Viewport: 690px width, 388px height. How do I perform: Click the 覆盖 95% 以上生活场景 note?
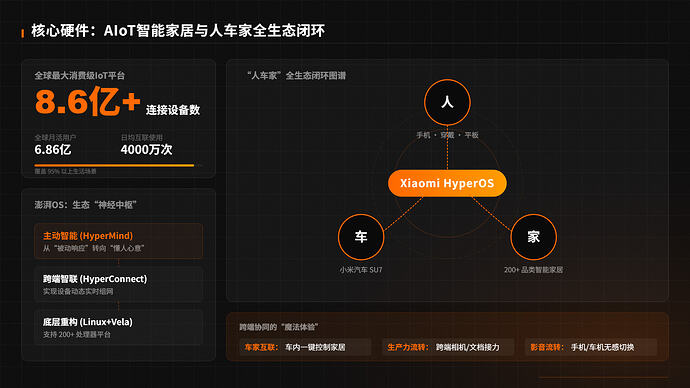click(65, 172)
